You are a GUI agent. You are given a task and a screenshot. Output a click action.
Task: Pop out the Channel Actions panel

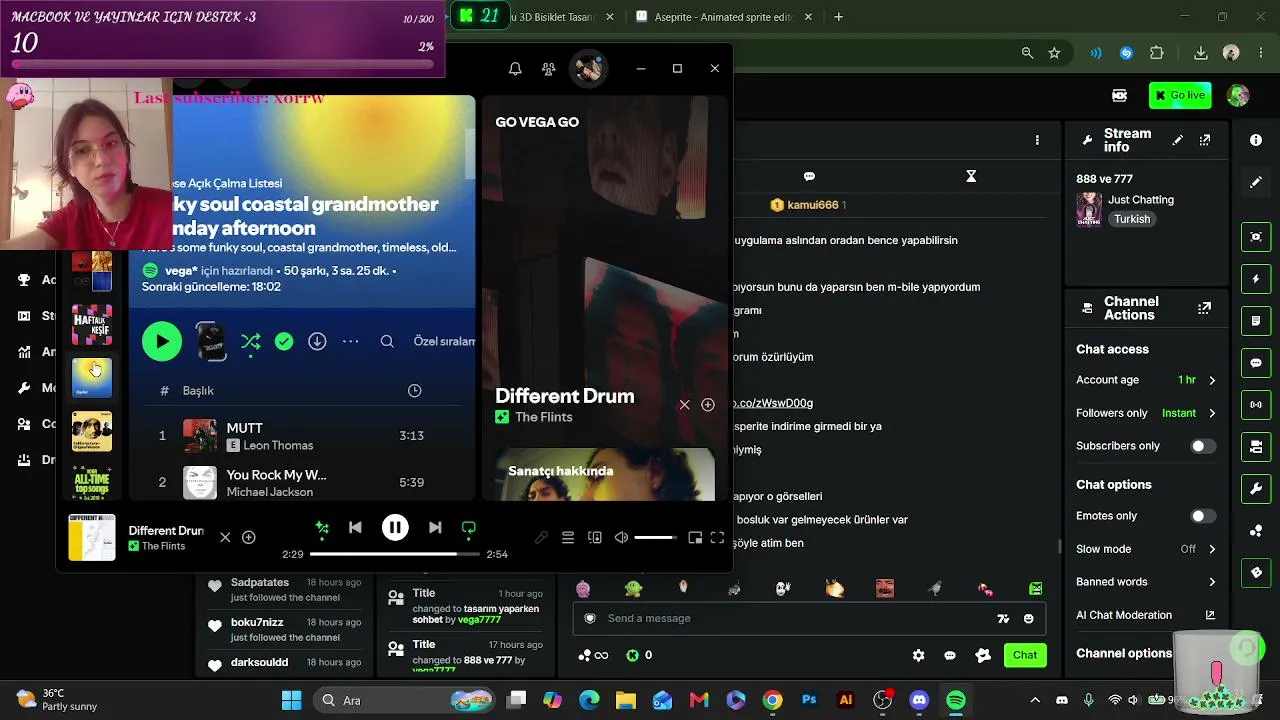pos(1205,308)
